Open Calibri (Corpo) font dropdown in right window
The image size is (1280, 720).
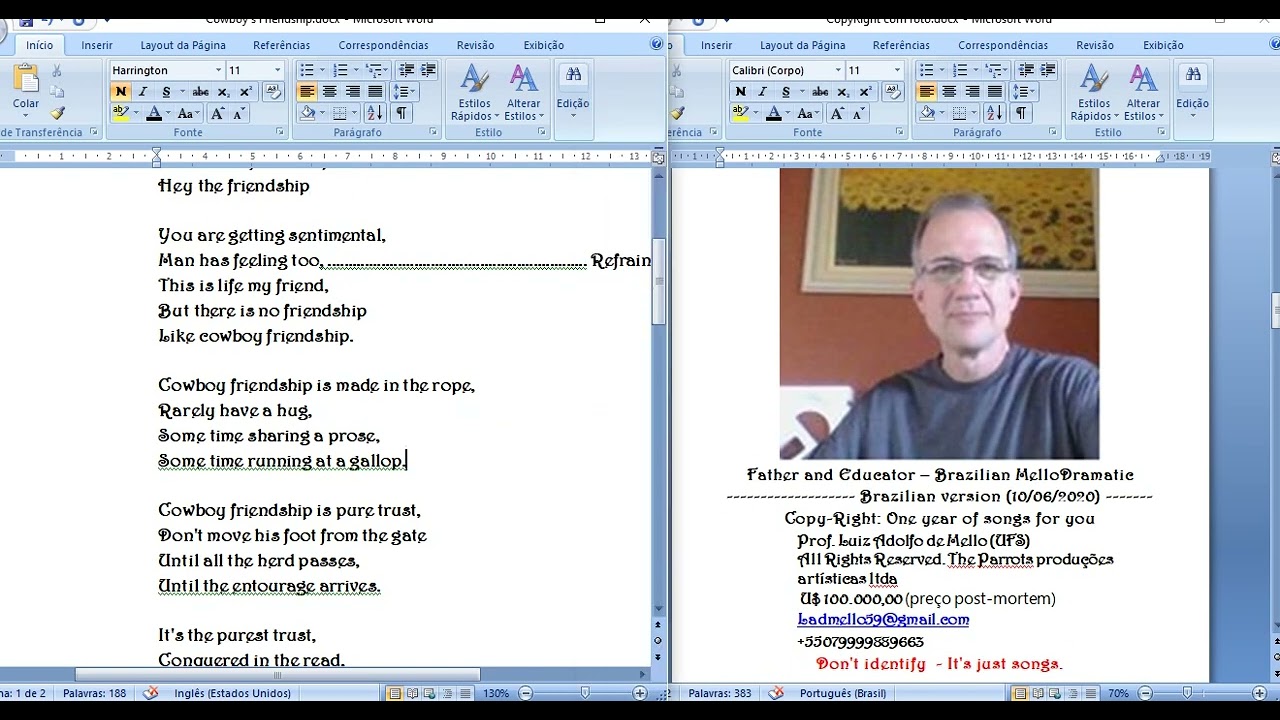pyautogui.click(x=838, y=70)
